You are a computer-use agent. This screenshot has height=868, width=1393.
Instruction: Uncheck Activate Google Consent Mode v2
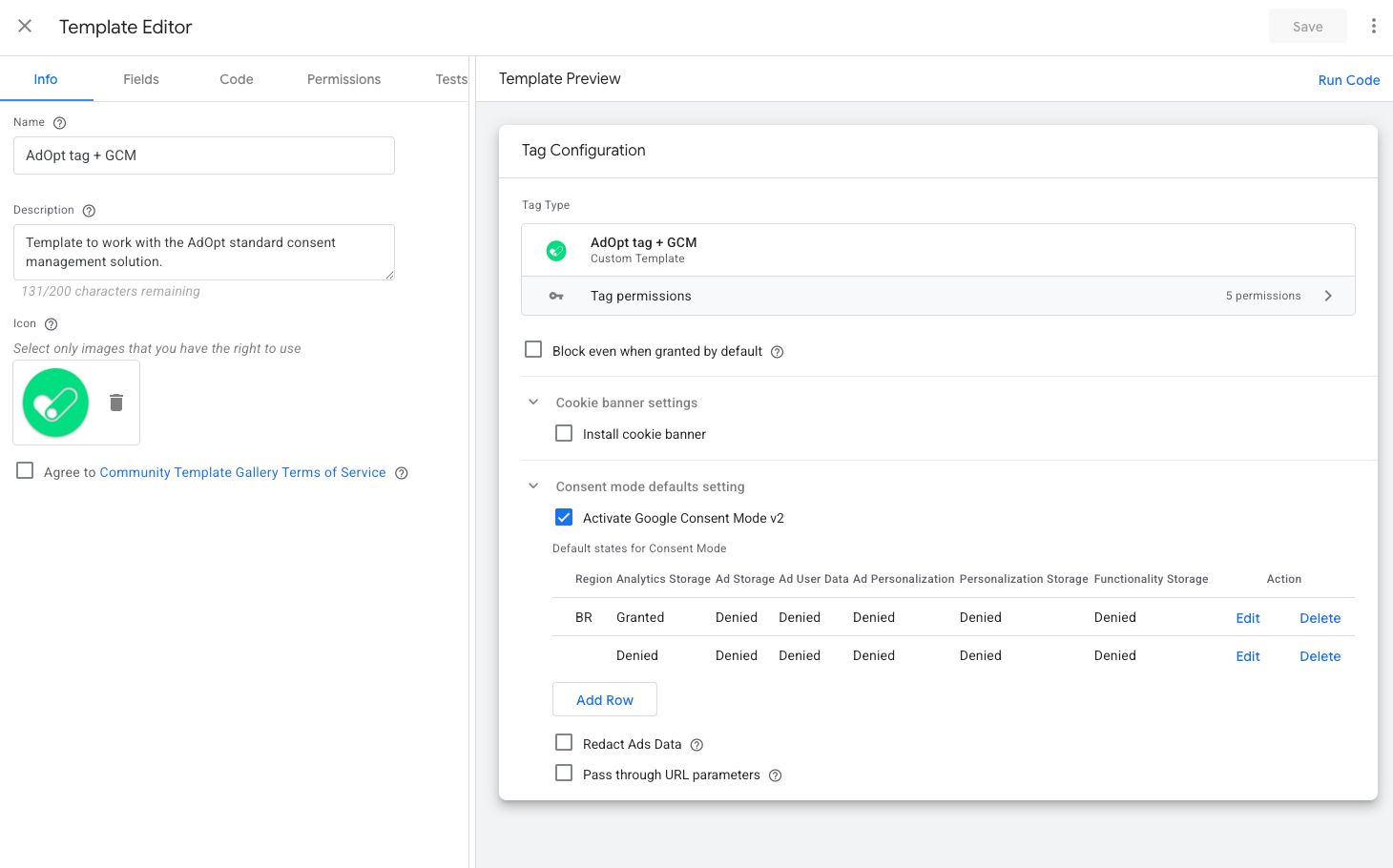click(x=564, y=517)
